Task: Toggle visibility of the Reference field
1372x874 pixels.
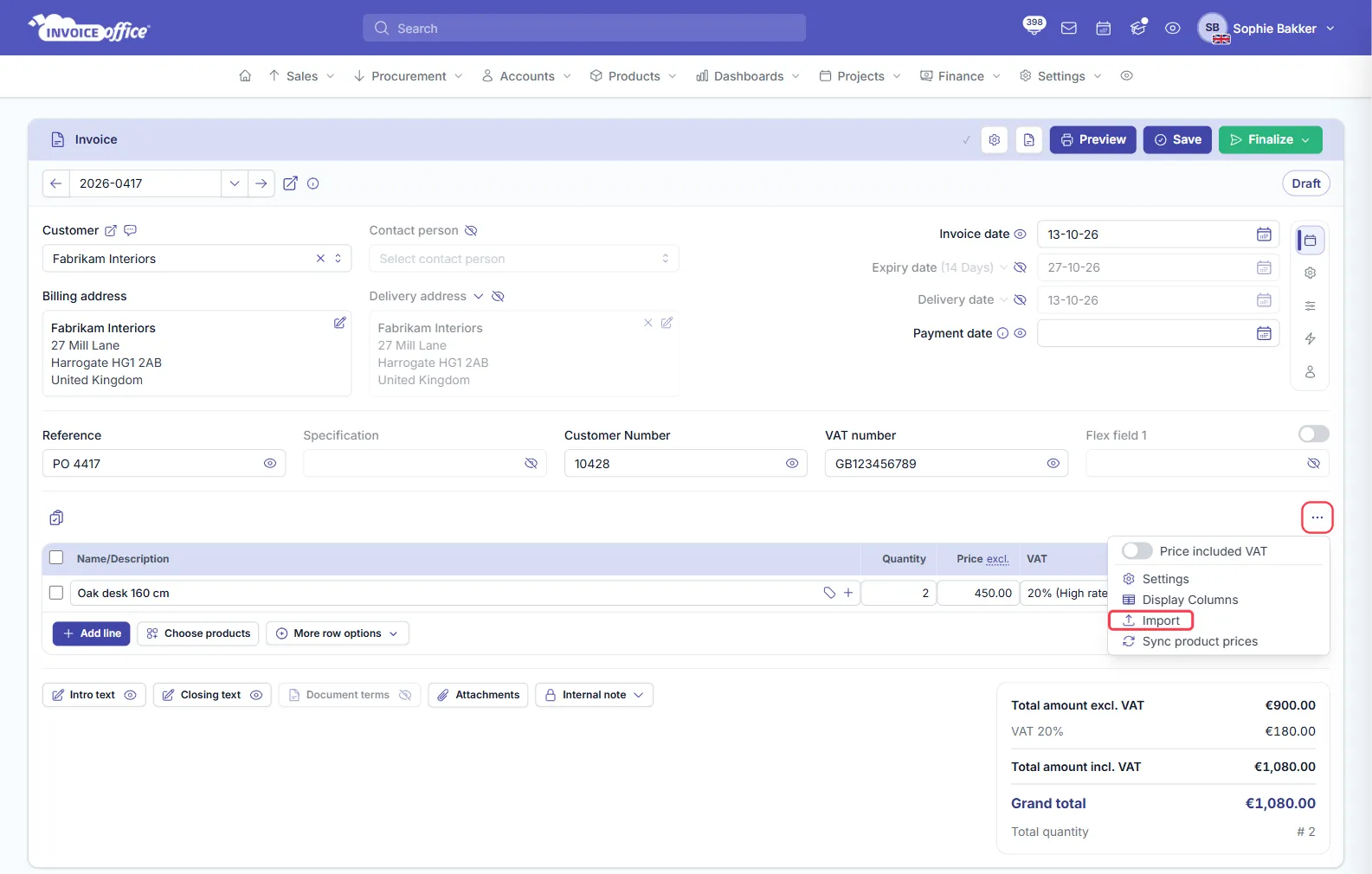Action: click(270, 464)
